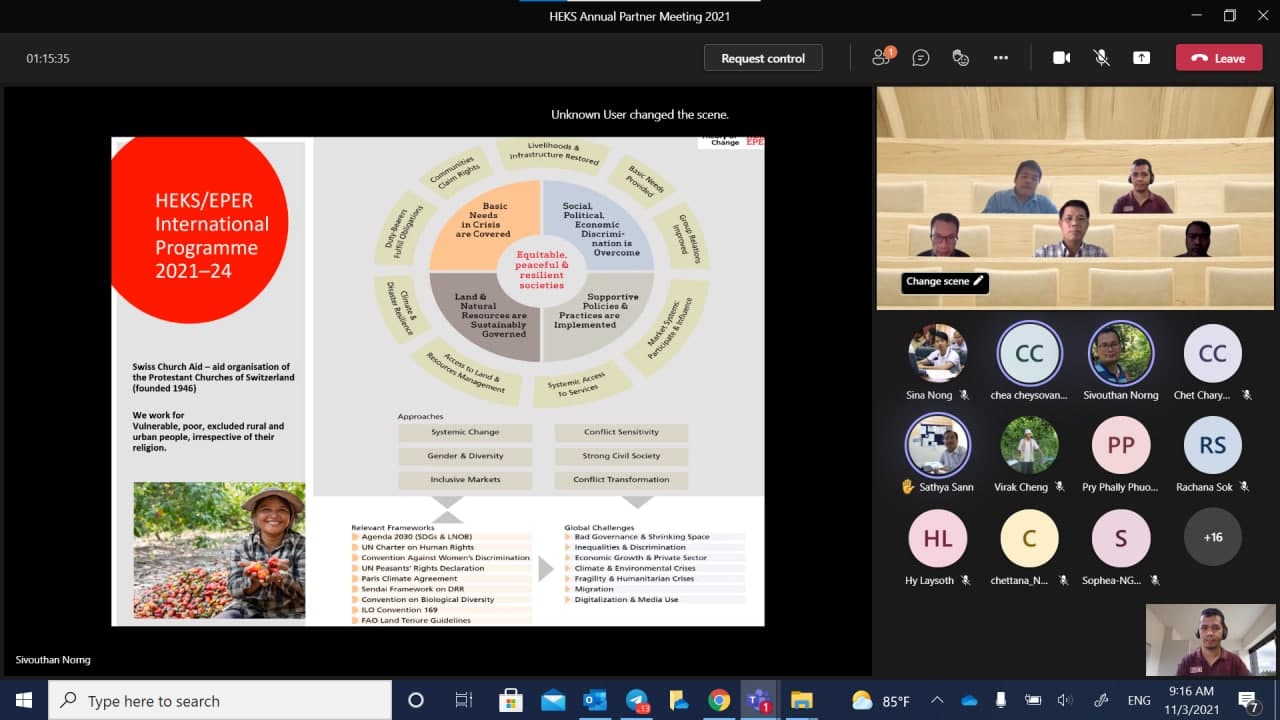Click the Type here to search box
The width and height of the screenshot is (1280, 720).
(x=220, y=700)
